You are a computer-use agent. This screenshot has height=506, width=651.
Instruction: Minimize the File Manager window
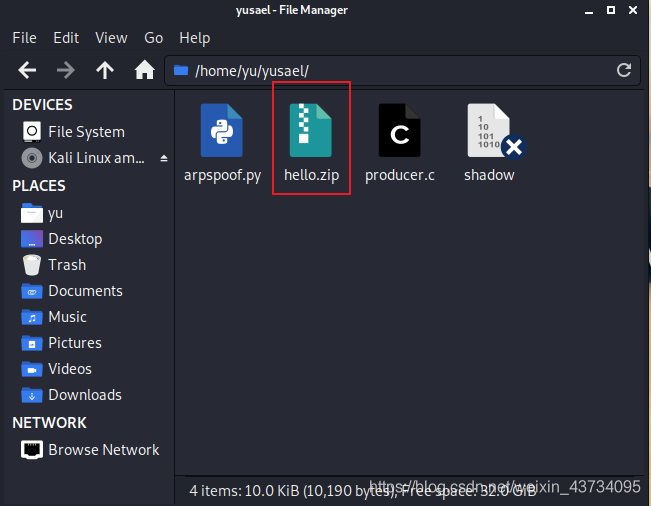589,11
